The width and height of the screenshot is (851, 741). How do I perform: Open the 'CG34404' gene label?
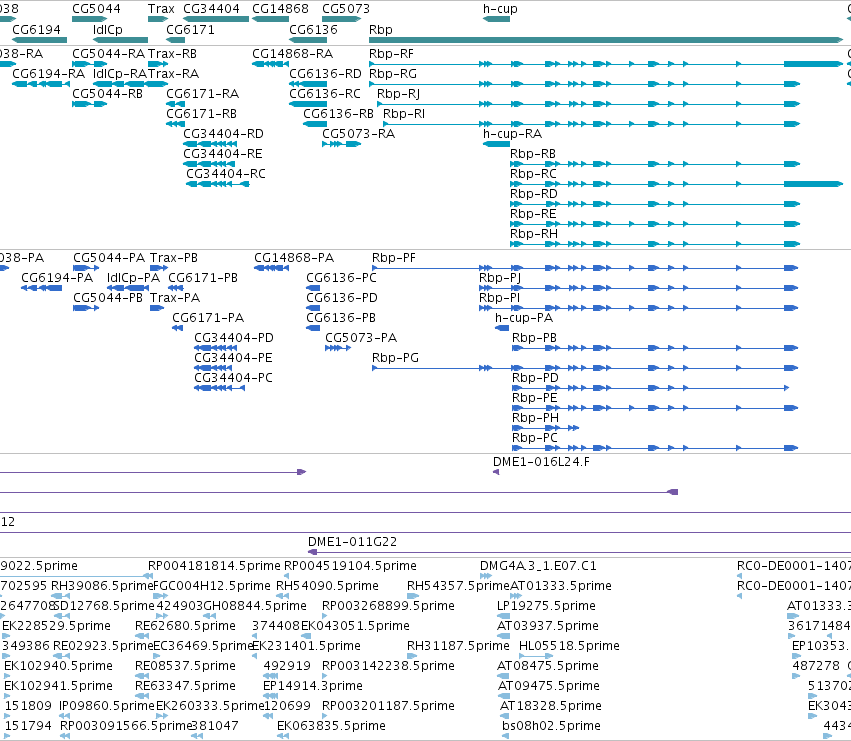(211, 9)
